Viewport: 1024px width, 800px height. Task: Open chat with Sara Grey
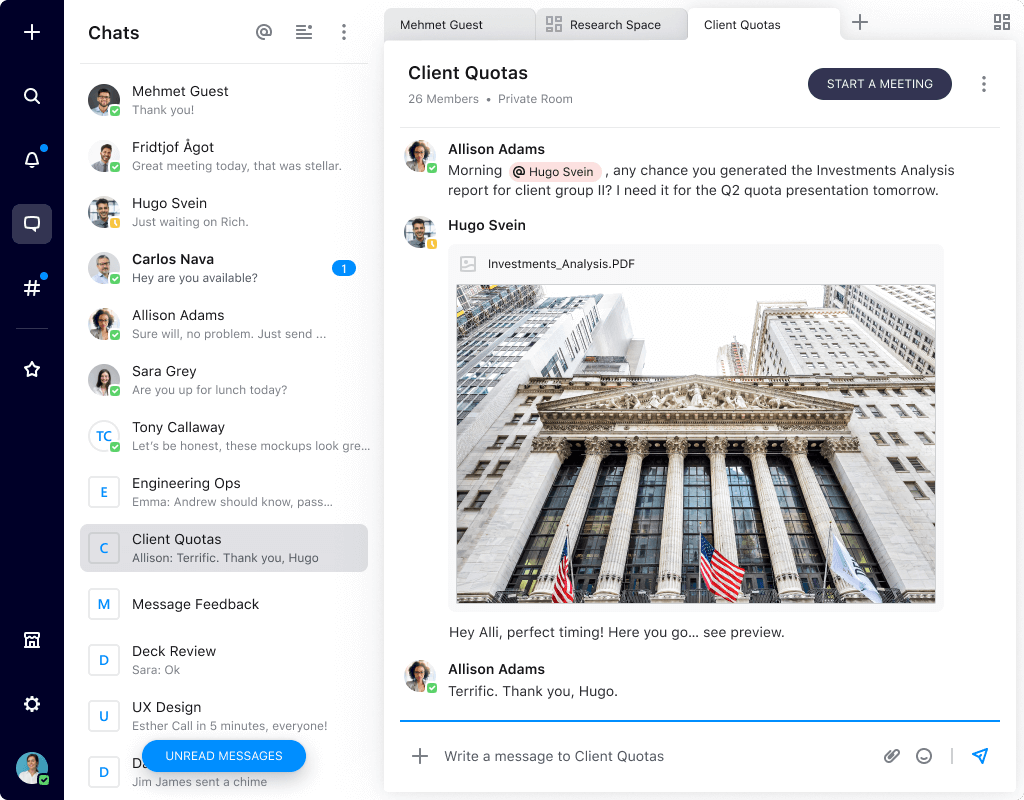pos(224,380)
